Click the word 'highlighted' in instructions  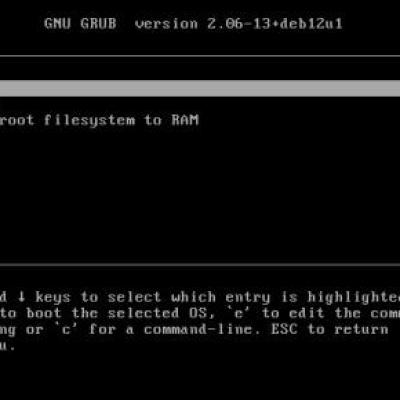pyautogui.click(x=353, y=297)
